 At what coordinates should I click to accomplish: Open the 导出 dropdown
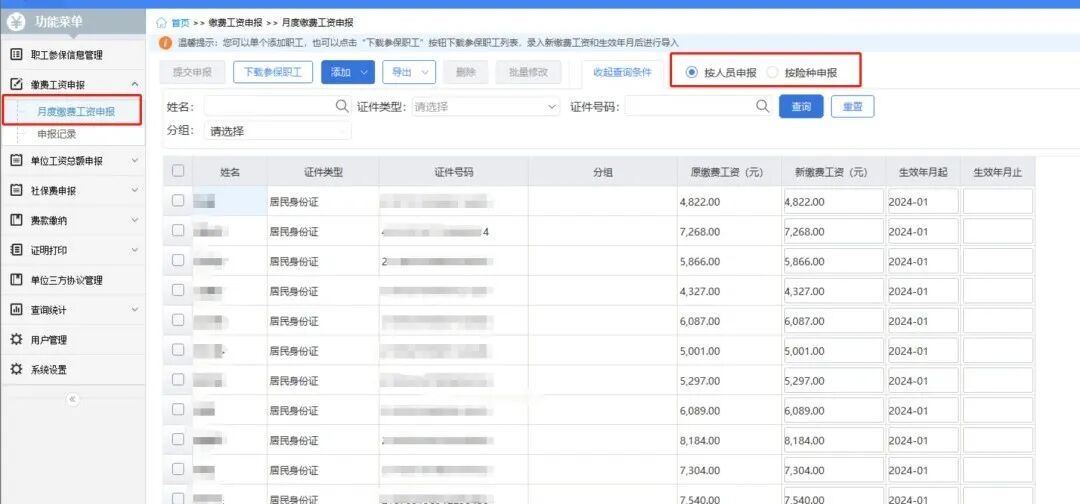(409, 72)
